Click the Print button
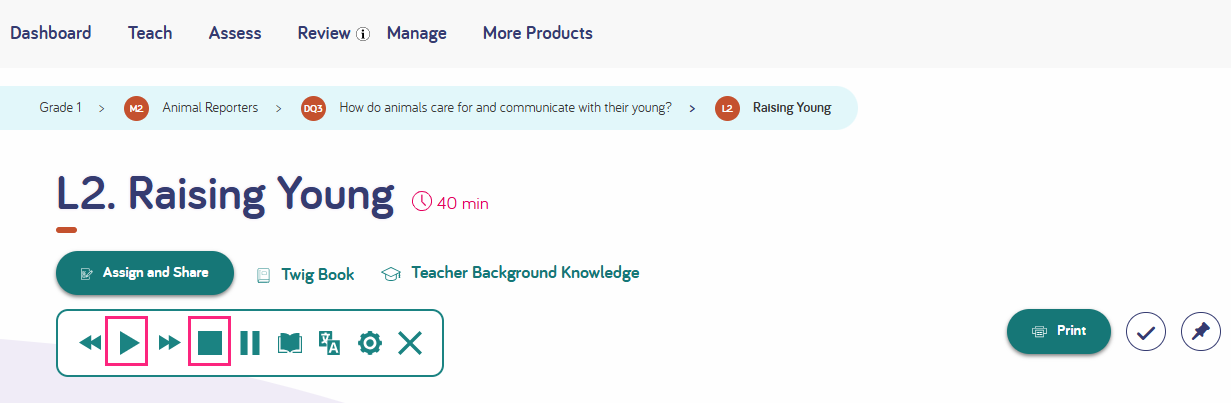This screenshot has width=1231, height=403. 1059,331
